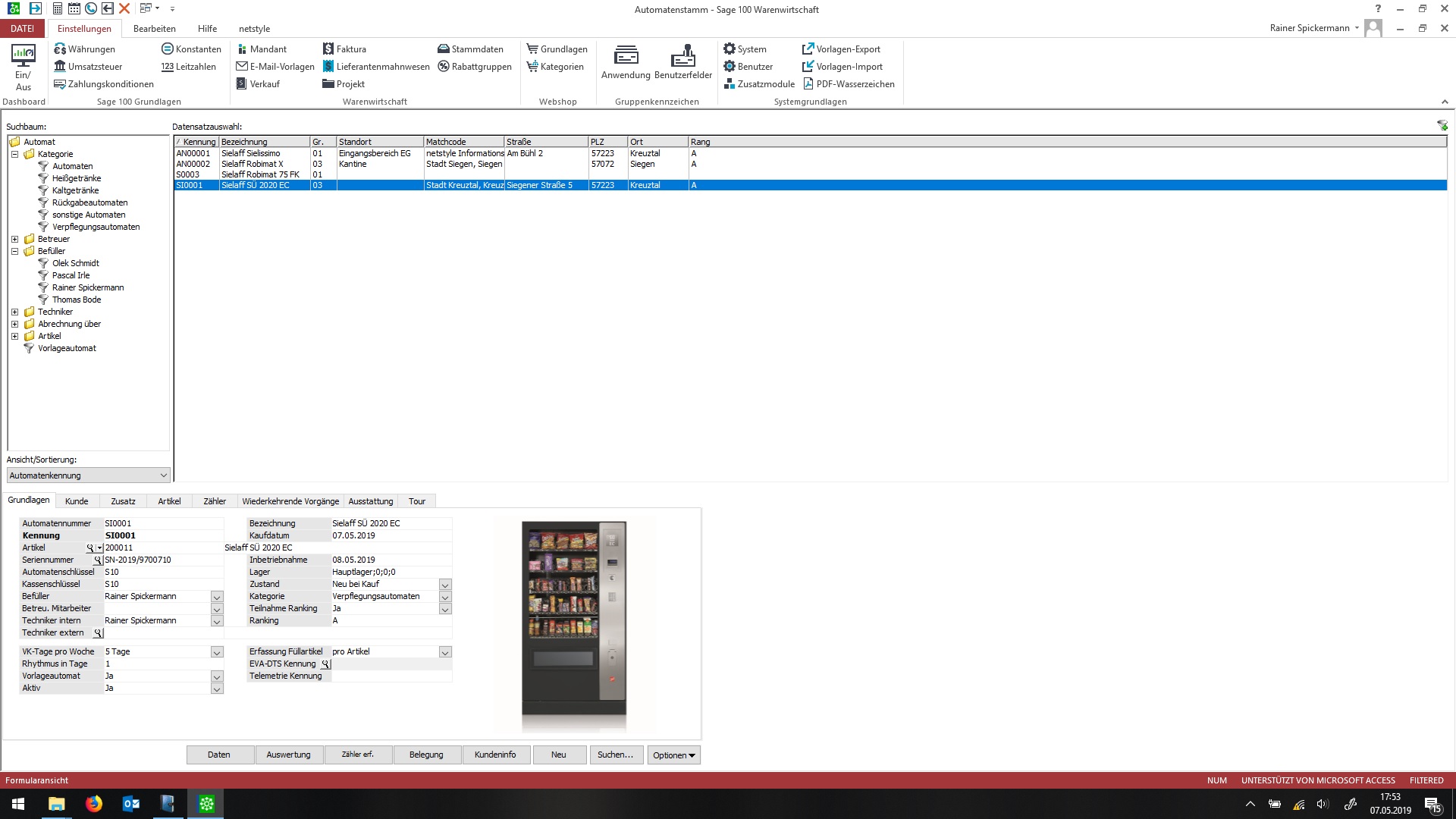Screen dimensions: 1456x819
Task: Click the Neu button
Action: (559, 755)
